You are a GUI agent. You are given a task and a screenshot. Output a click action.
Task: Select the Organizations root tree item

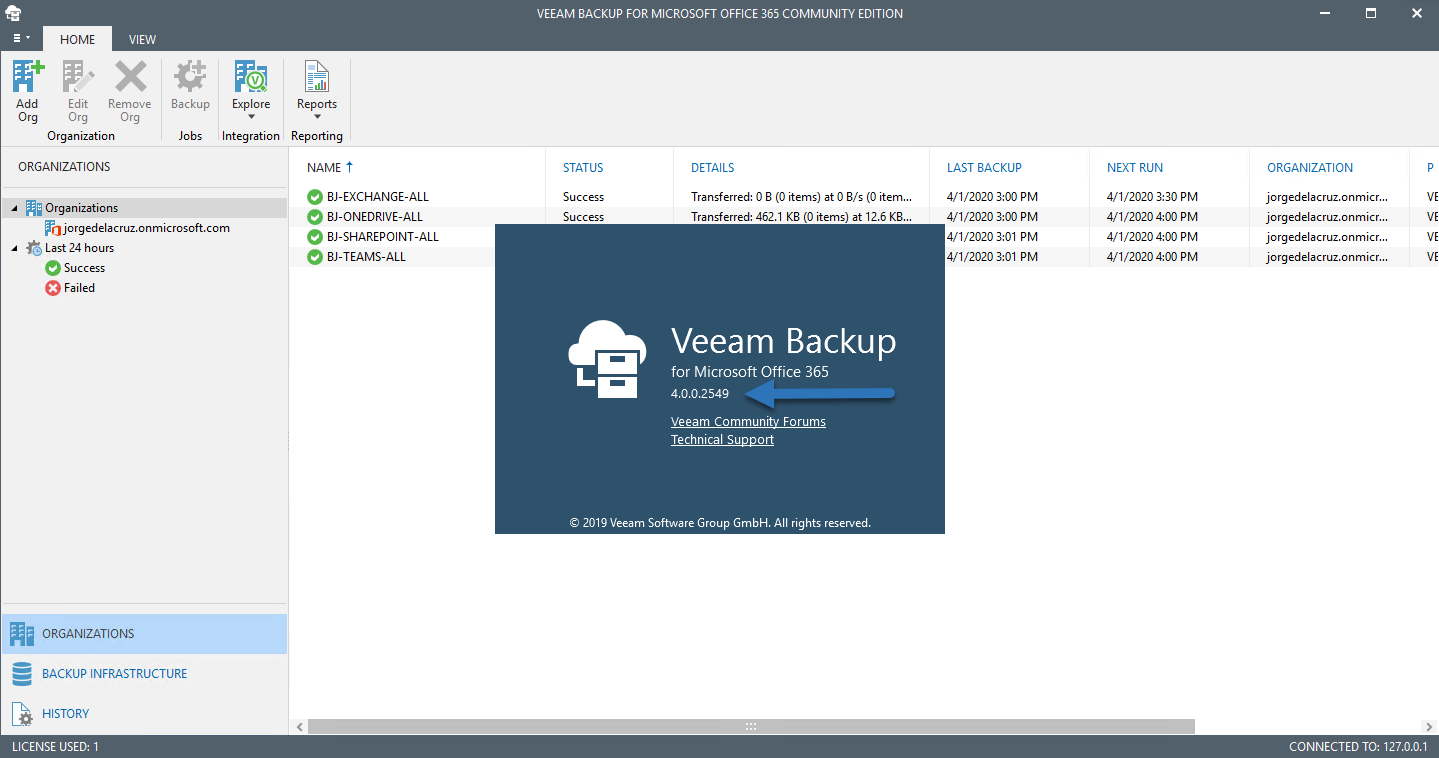click(x=81, y=208)
